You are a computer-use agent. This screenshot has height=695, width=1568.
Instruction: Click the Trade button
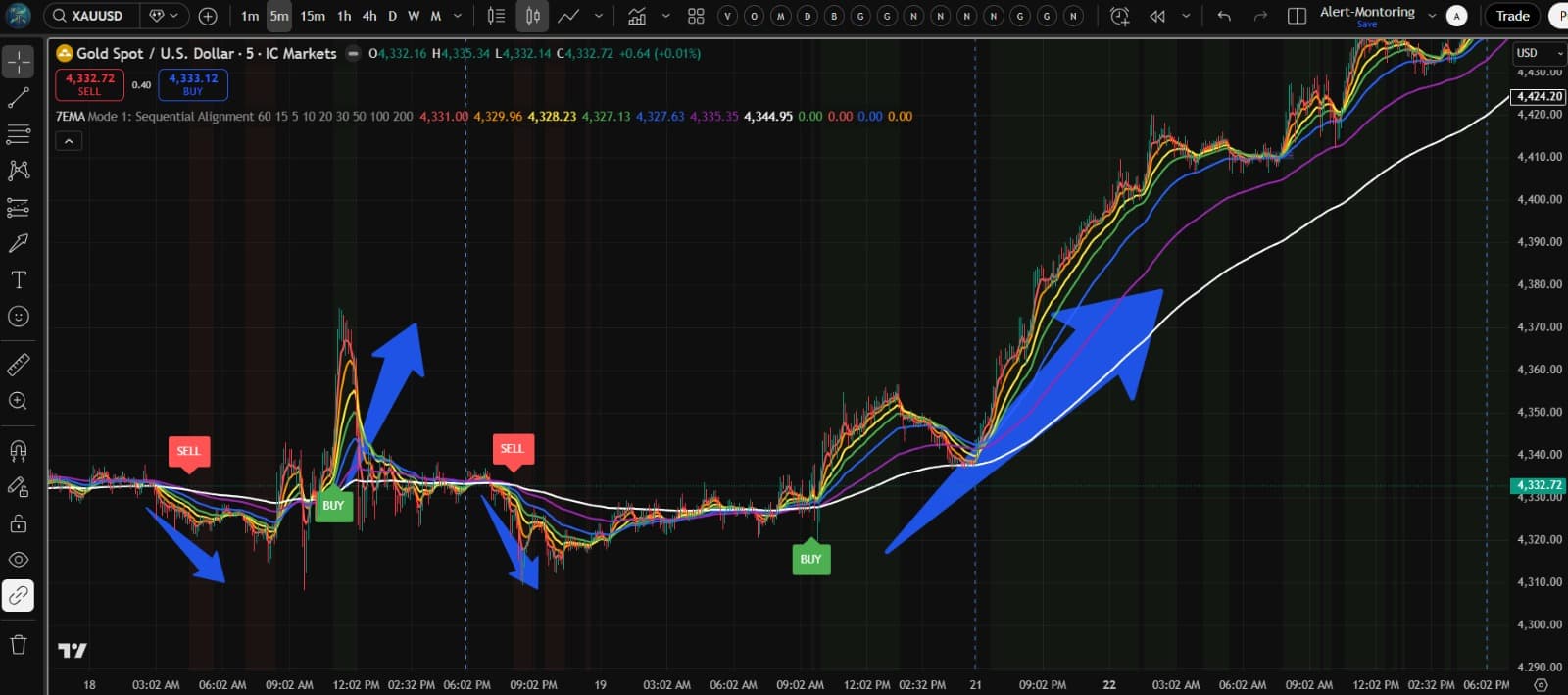pos(1512,16)
